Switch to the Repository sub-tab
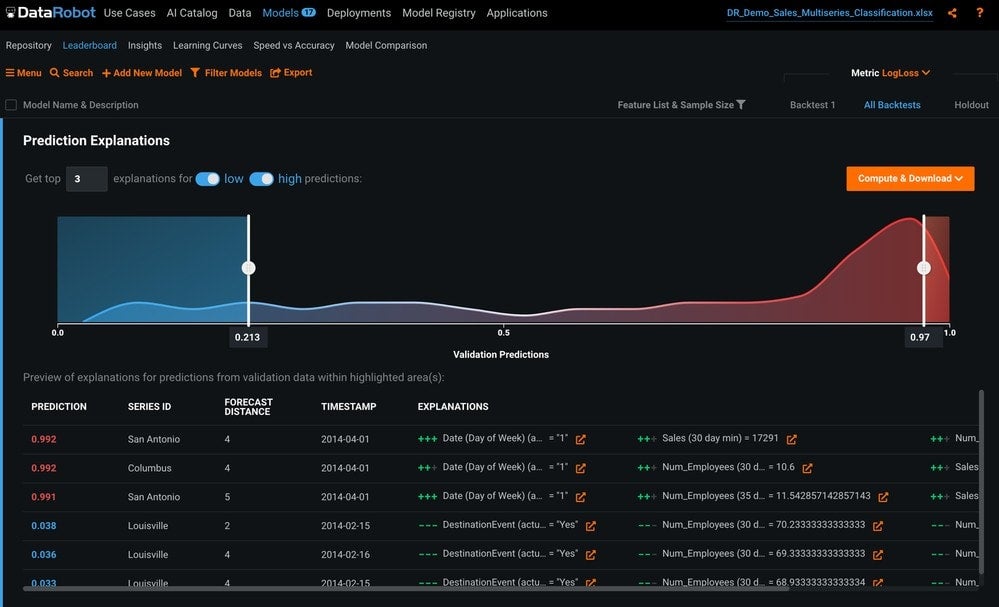The width and height of the screenshot is (999, 607). click(29, 45)
